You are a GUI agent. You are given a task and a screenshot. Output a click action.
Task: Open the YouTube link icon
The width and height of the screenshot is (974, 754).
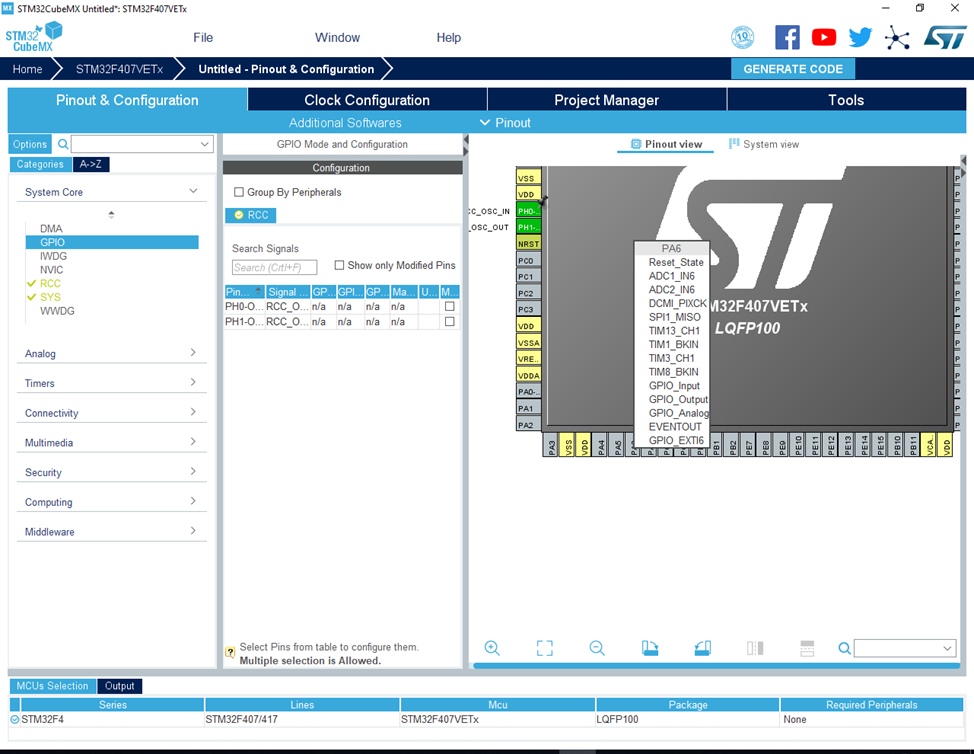(824, 37)
